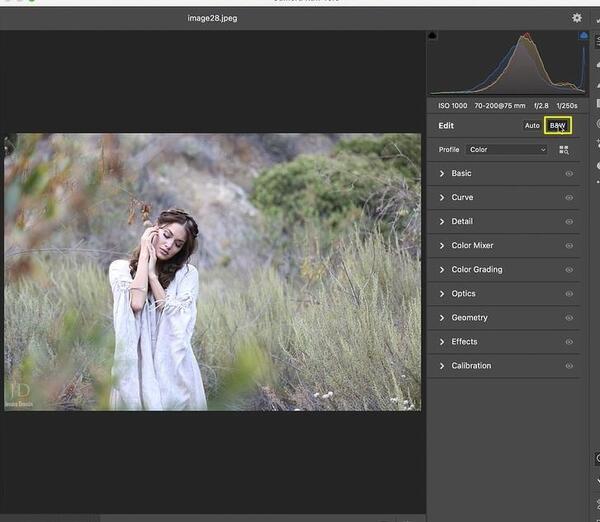Image resolution: width=600 pixels, height=522 pixels.
Task: Expand the Basic panel chevron
Action: pos(442,174)
